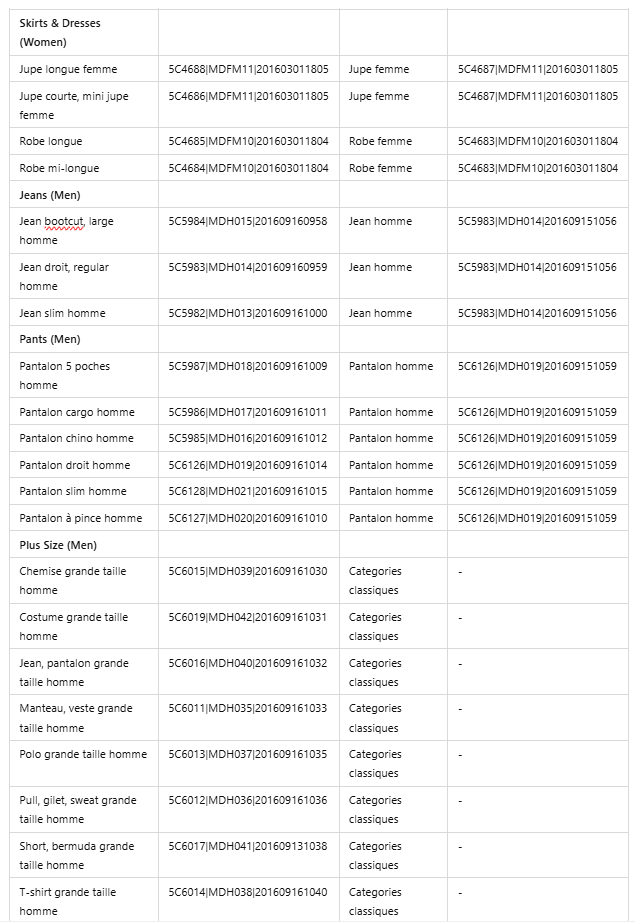Select the "Chemise grande taille homme" cell
Image resolution: width=635 pixels, height=922 pixels.
tap(73, 580)
